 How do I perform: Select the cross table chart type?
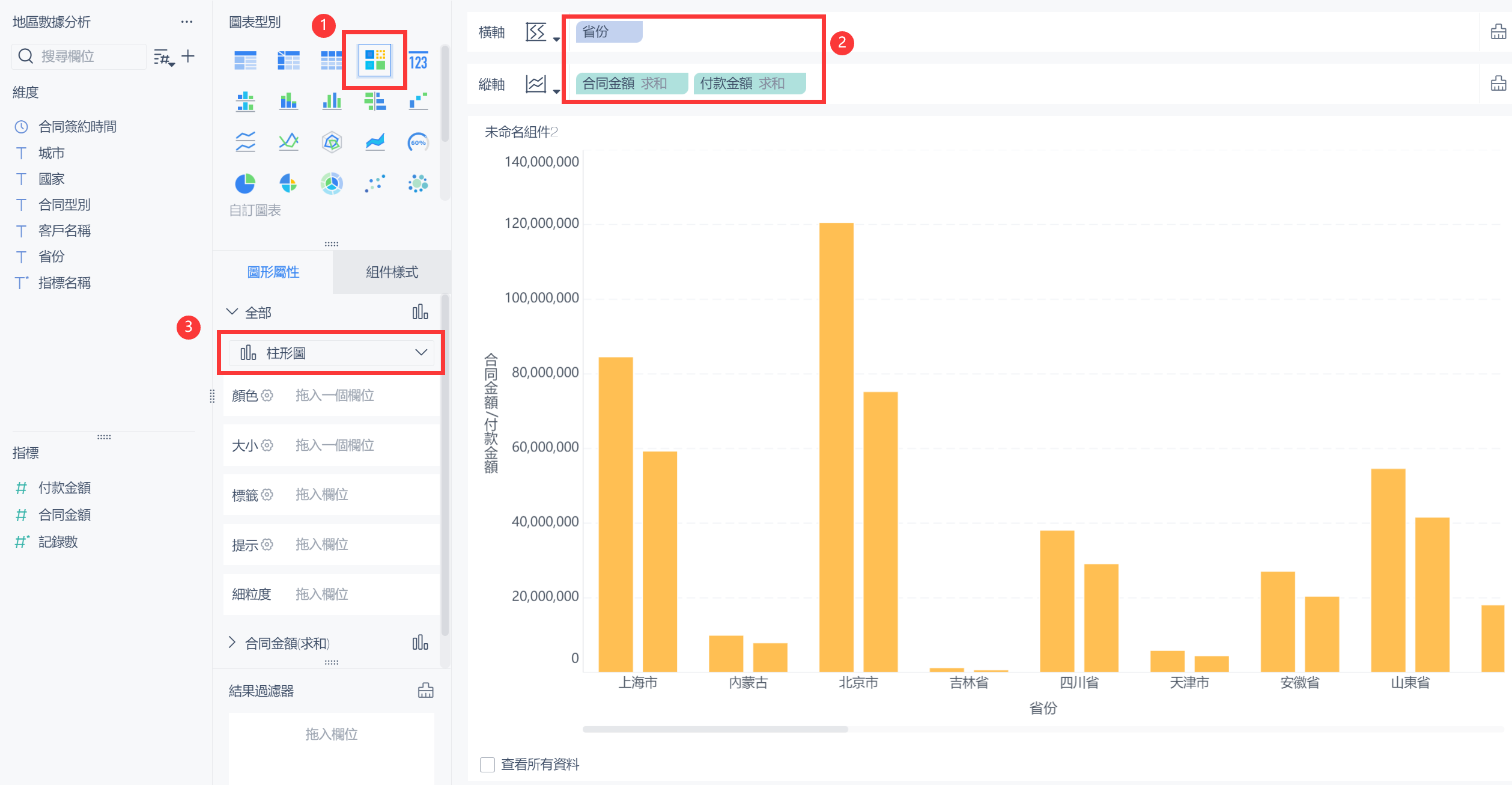(x=288, y=61)
